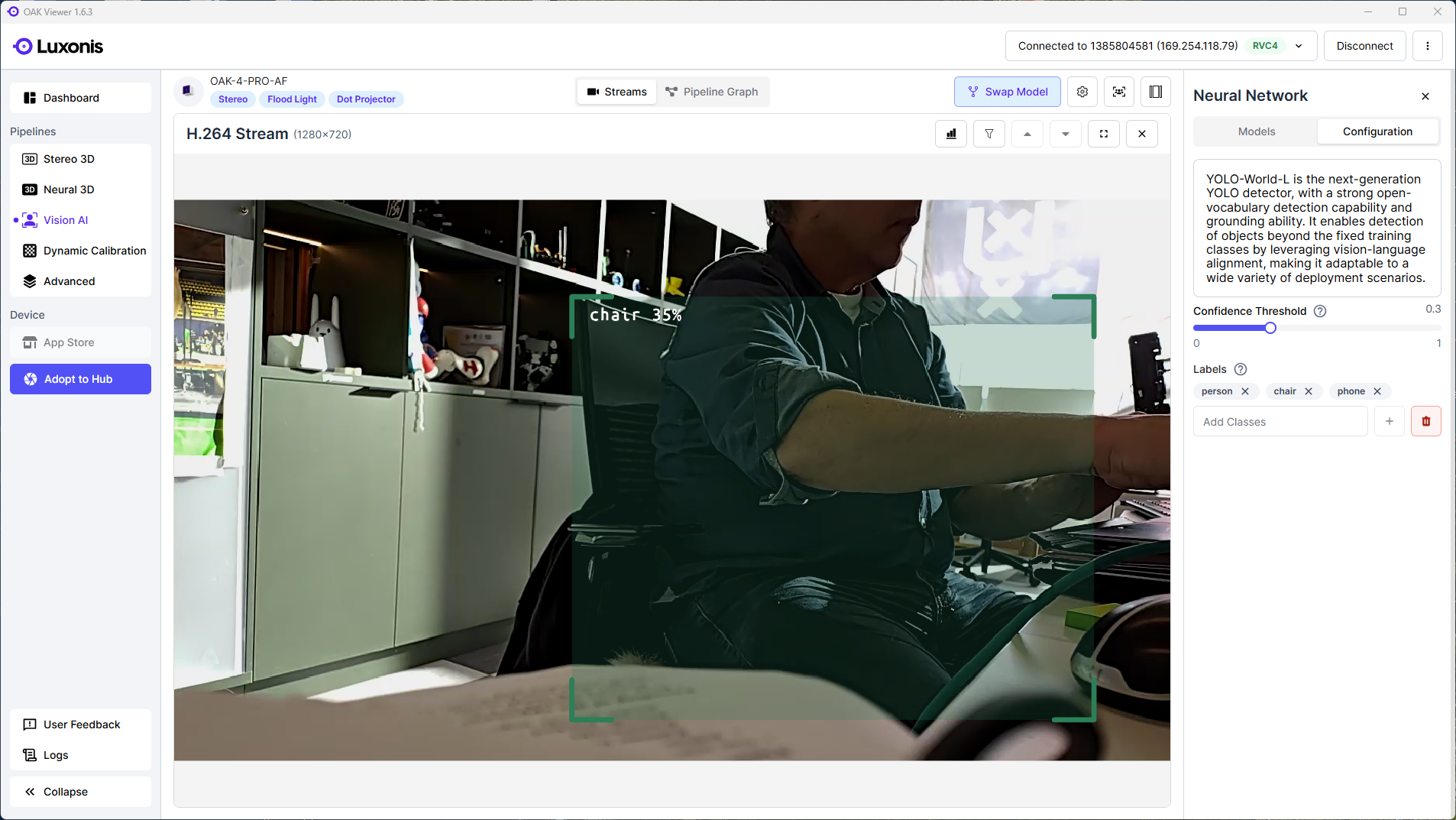Move stream down with arrow
Image resolution: width=1456 pixels, height=820 pixels.
coord(1066,134)
